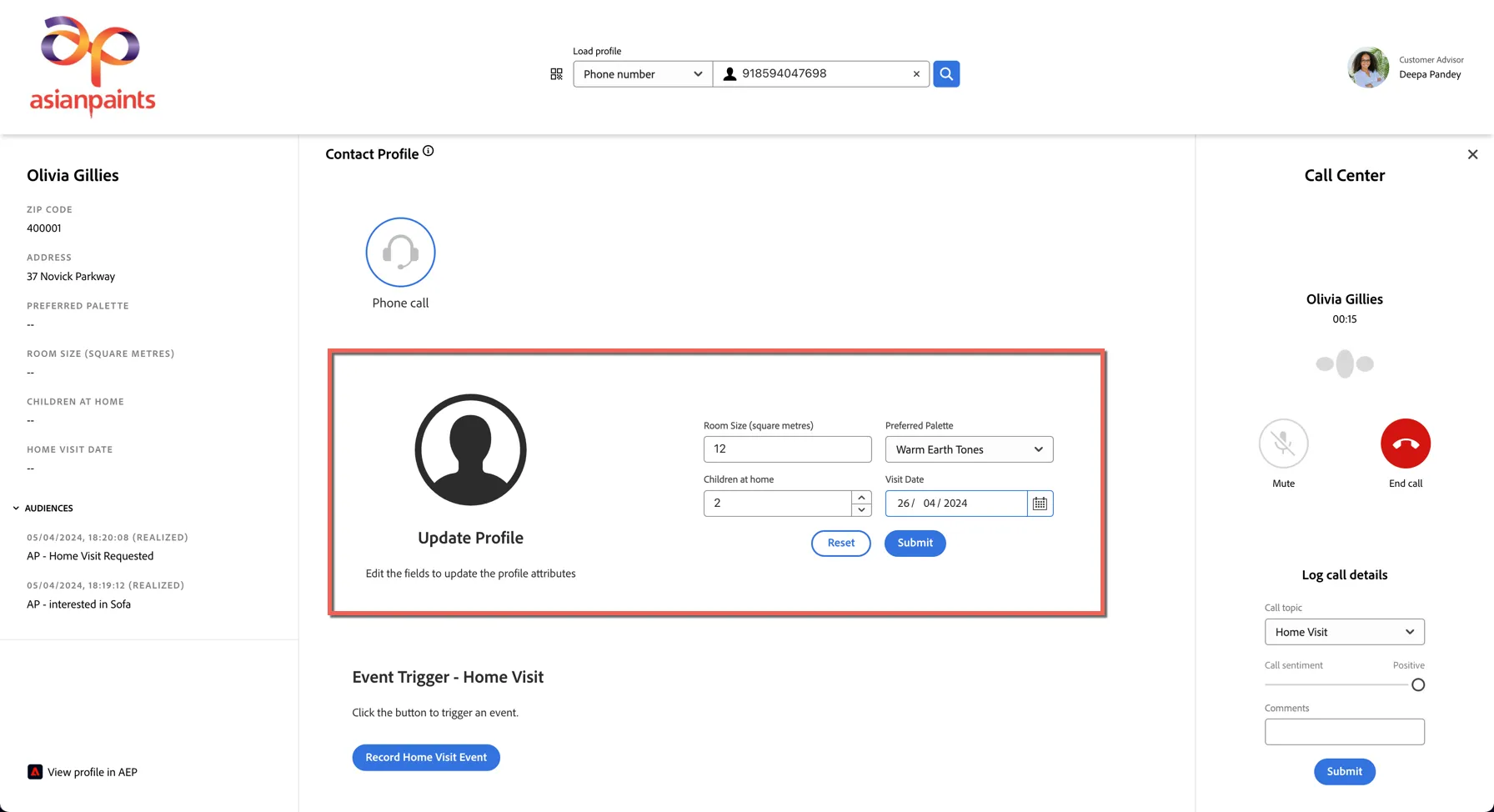Click the Children at home number field
This screenshot has width=1494, height=812.
point(777,504)
